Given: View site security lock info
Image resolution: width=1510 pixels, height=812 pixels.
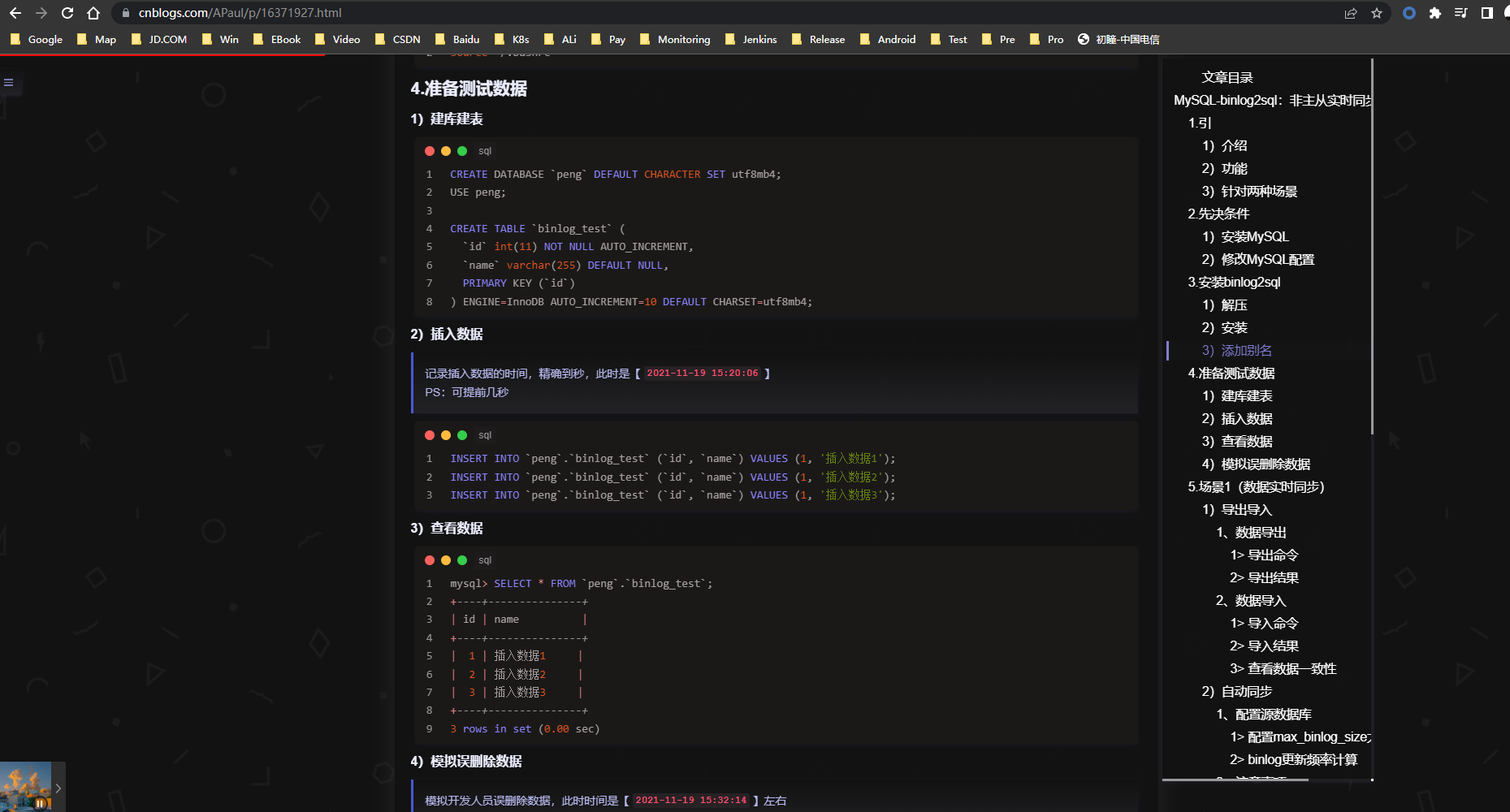Looking at the screenshot, I should tap(125, 13).
